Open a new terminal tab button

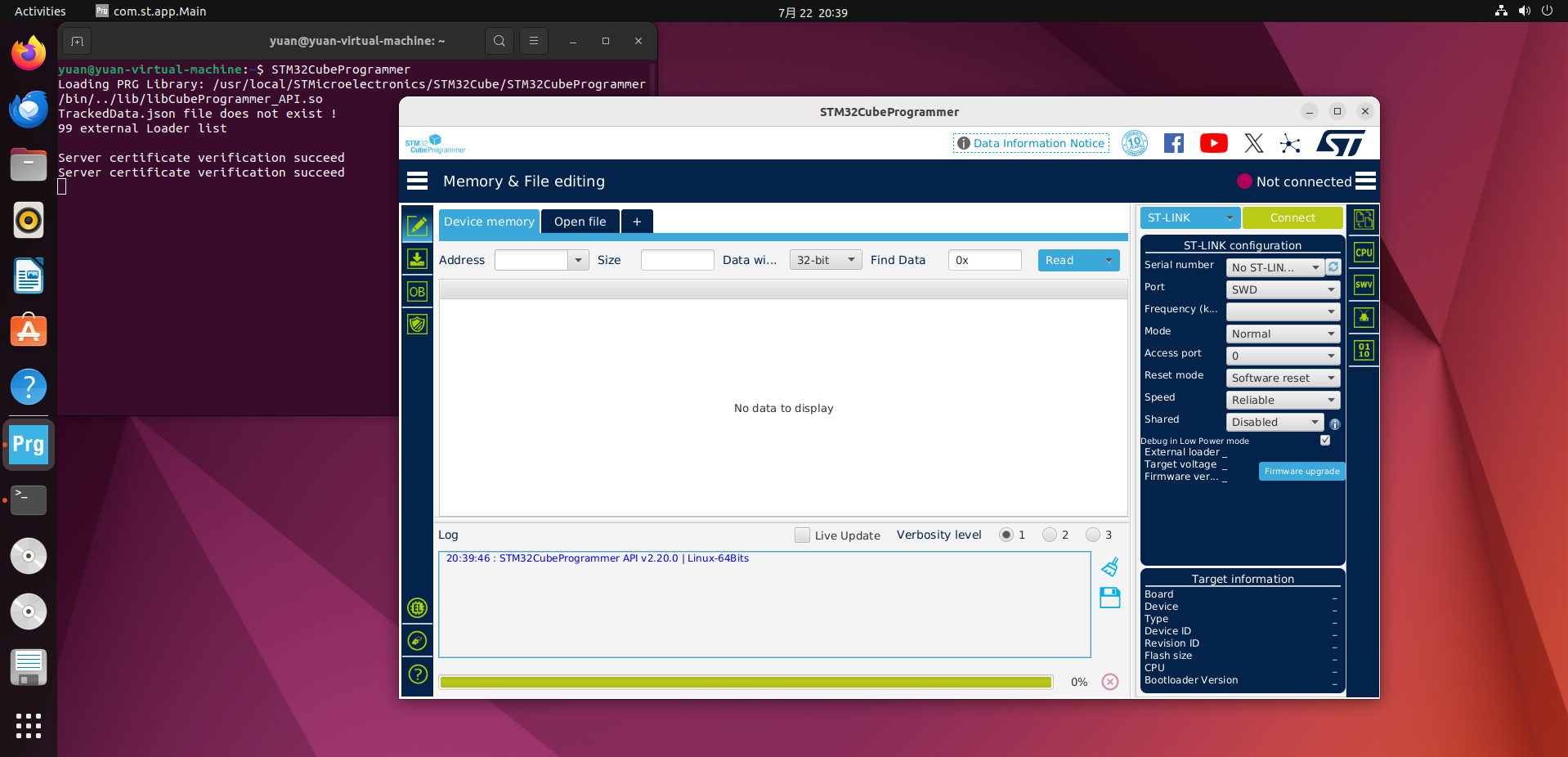[77, 41]
